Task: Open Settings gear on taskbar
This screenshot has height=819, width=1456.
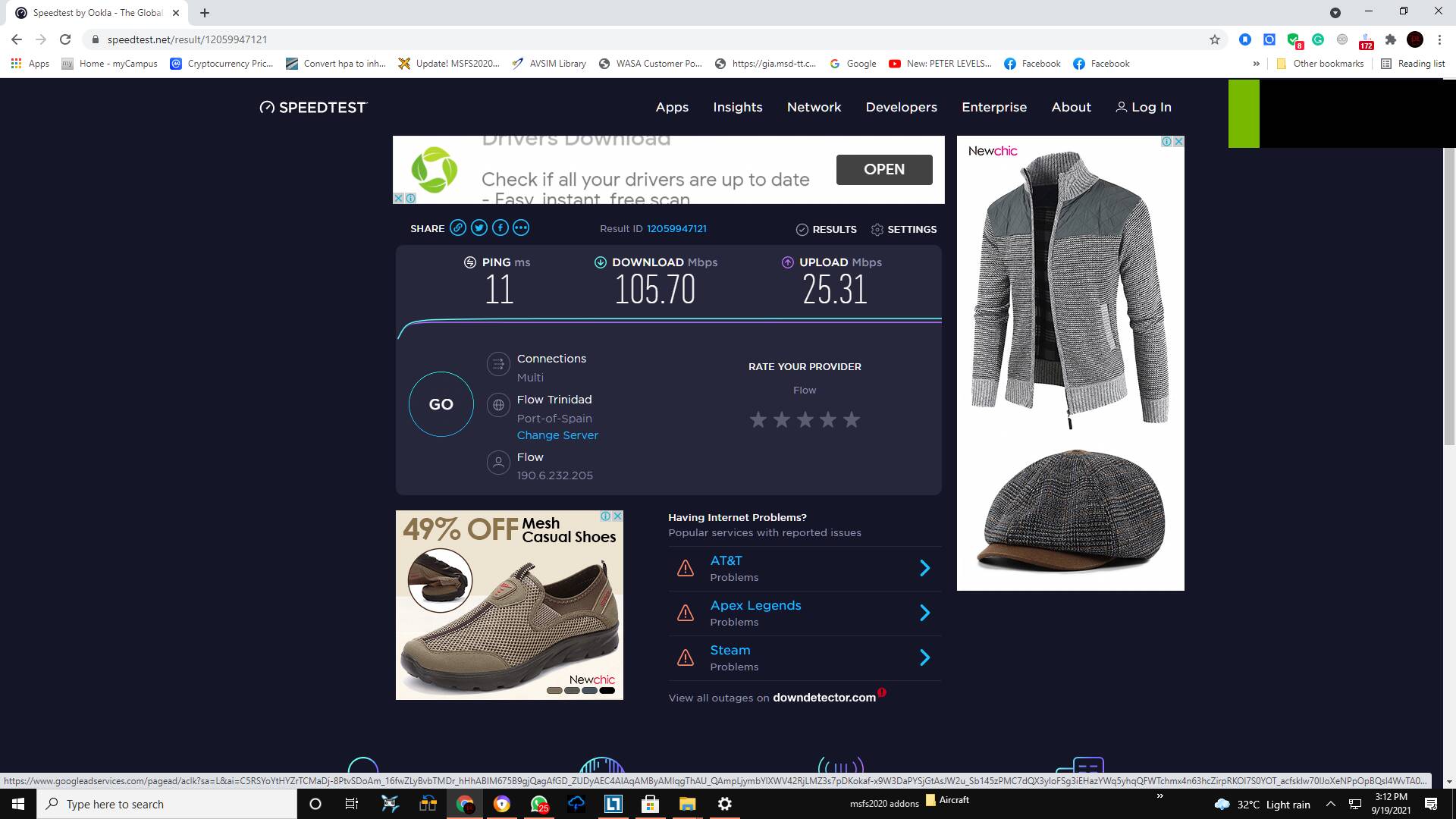Action: [725, 804]
